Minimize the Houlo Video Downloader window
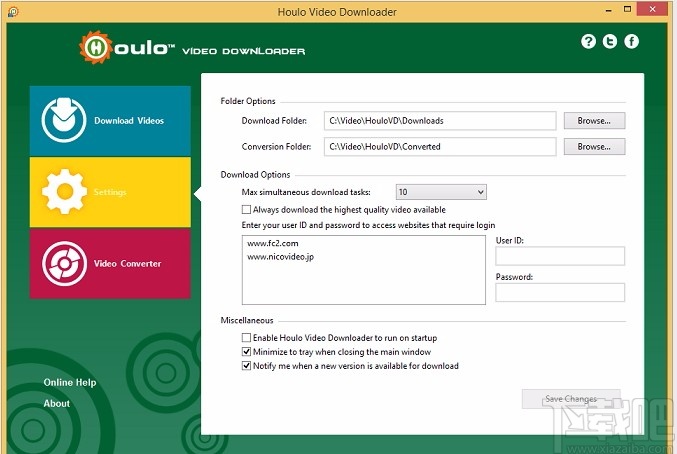Viewport: 677px width, 454px height. pyautogui.click(x=609, y=10)
